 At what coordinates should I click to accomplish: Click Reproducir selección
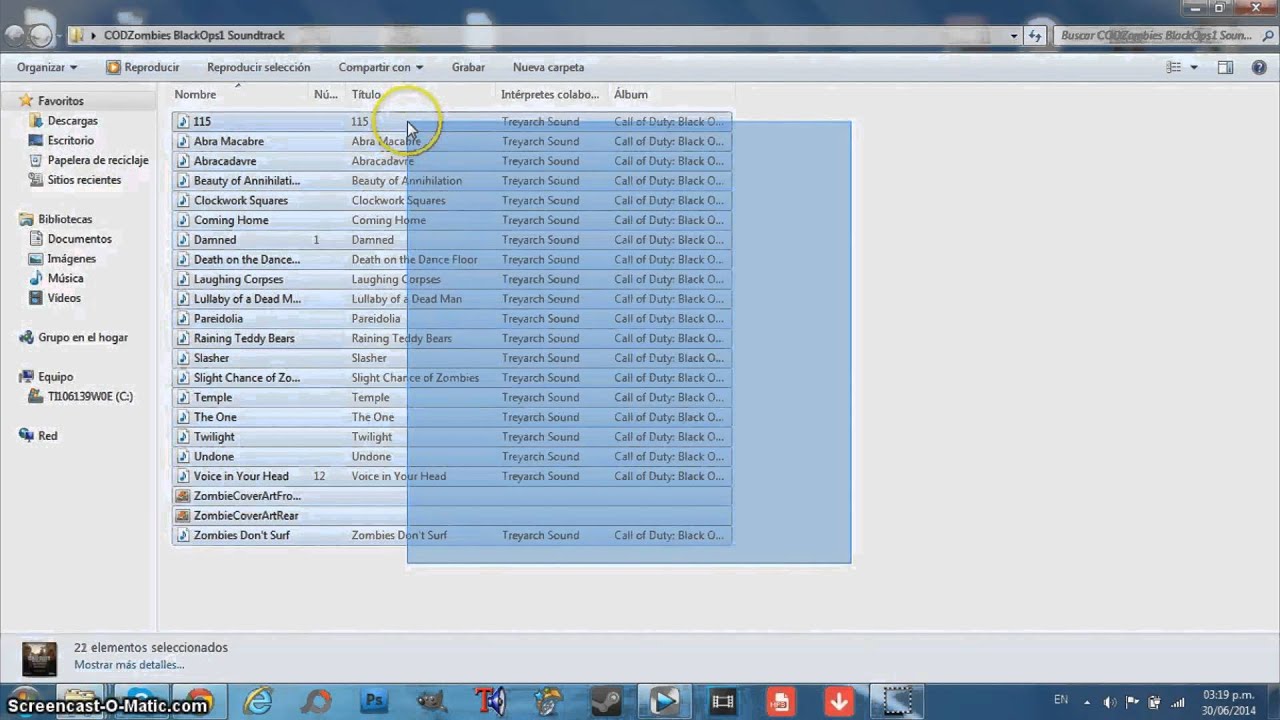tap(258, 67)
